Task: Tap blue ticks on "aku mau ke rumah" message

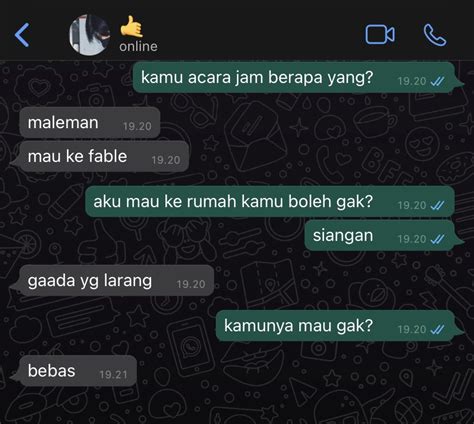Action: coord(437,205)
